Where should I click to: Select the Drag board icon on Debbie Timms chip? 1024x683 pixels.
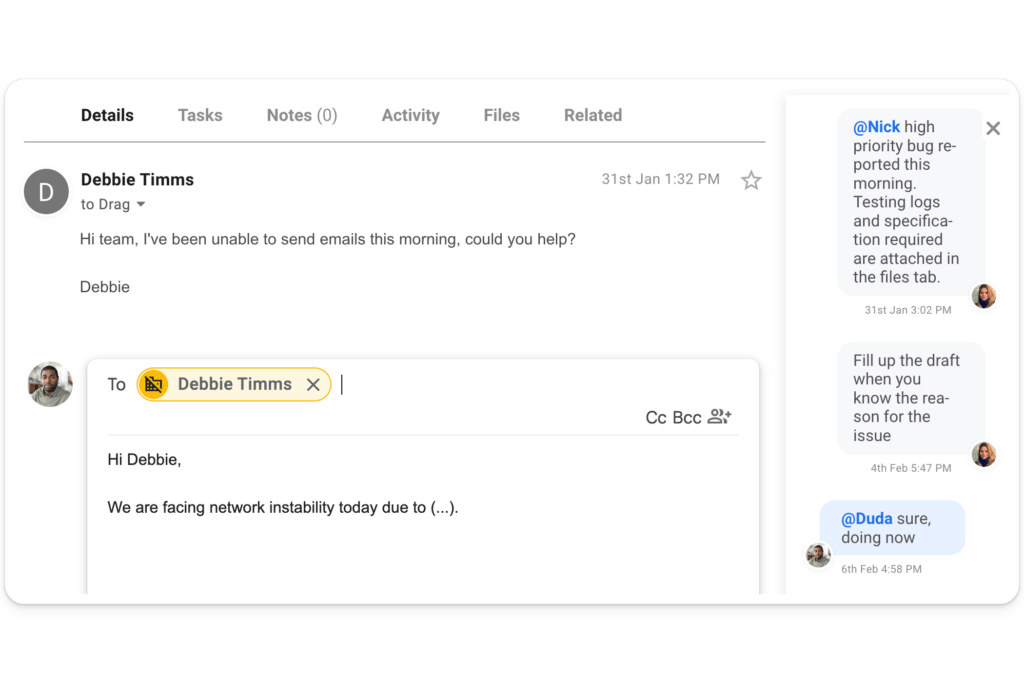point(155,384)
